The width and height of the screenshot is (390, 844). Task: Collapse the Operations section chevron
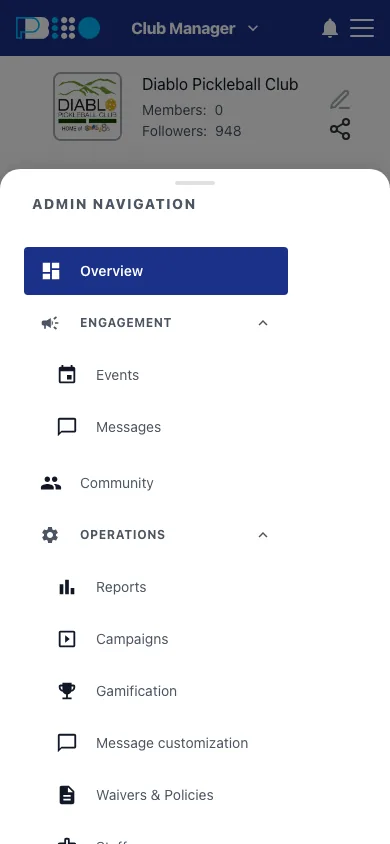tap(263, 535)
